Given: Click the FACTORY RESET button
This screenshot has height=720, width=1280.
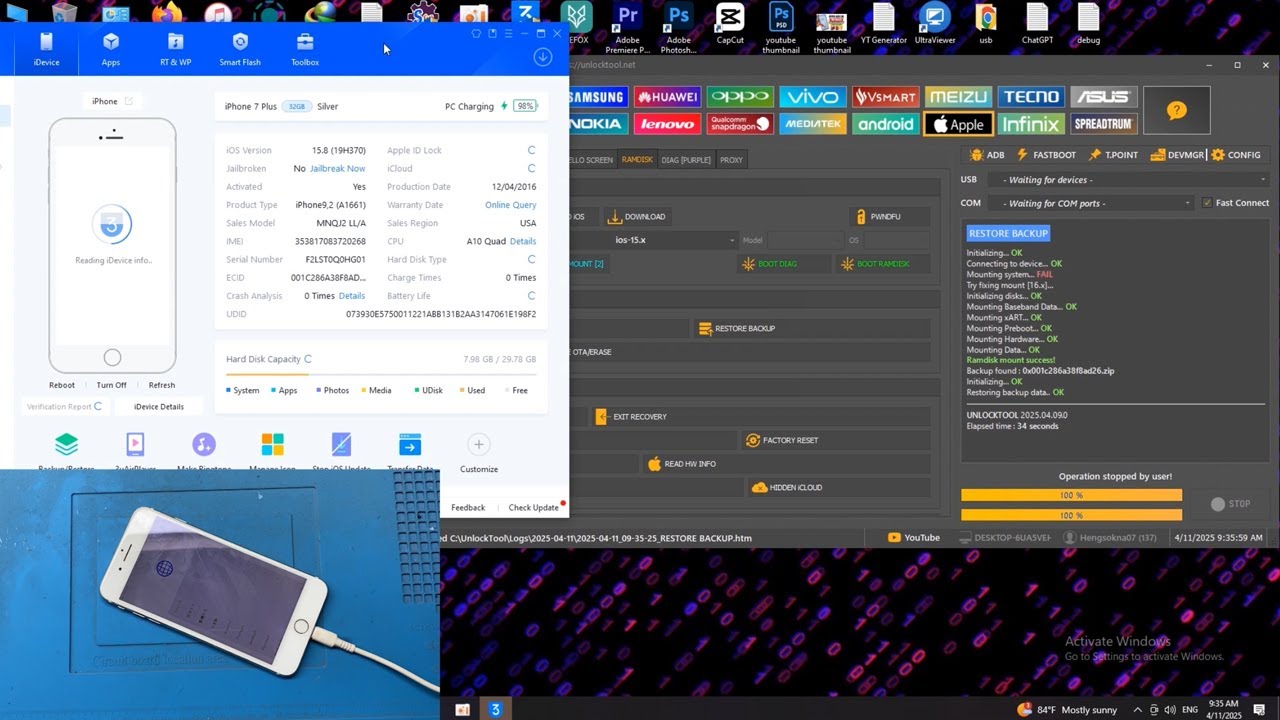Looking at the screenshot, I should coord(836,440).
